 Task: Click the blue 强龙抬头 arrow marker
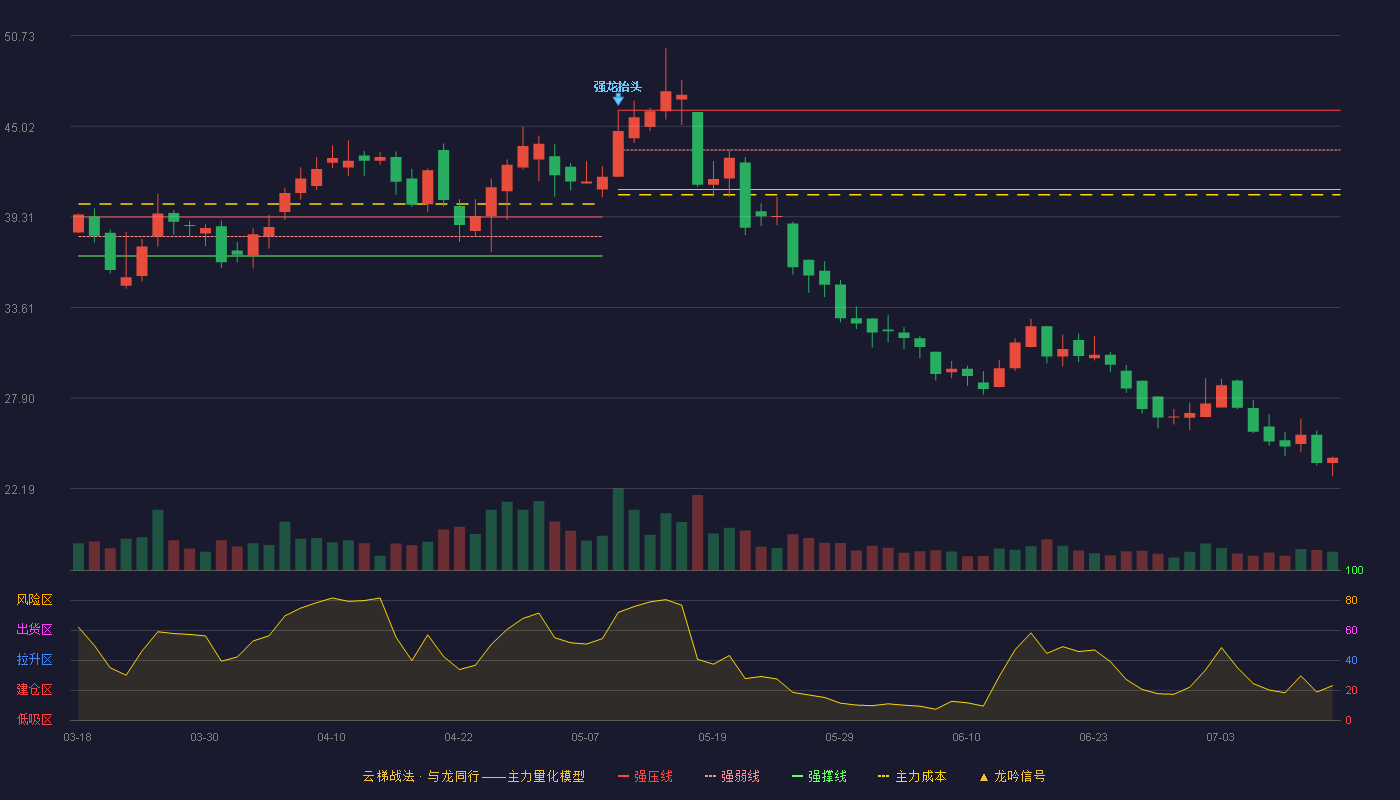point(618,99)
